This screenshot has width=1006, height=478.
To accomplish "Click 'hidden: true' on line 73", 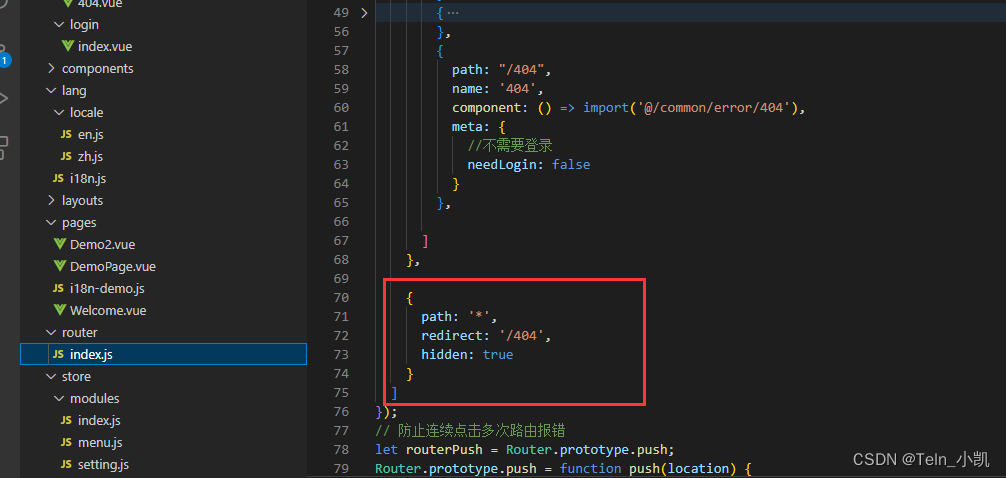I will [467, 354].
